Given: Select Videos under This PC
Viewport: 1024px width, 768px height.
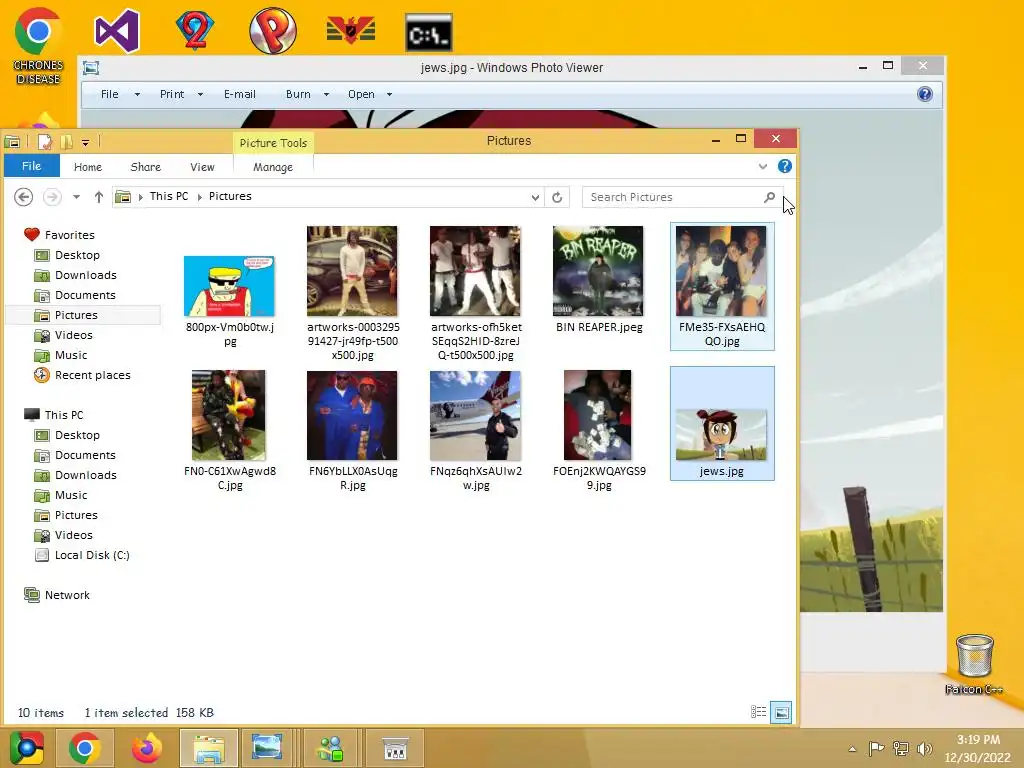Looking at the screenshot, I should point(73,535).
